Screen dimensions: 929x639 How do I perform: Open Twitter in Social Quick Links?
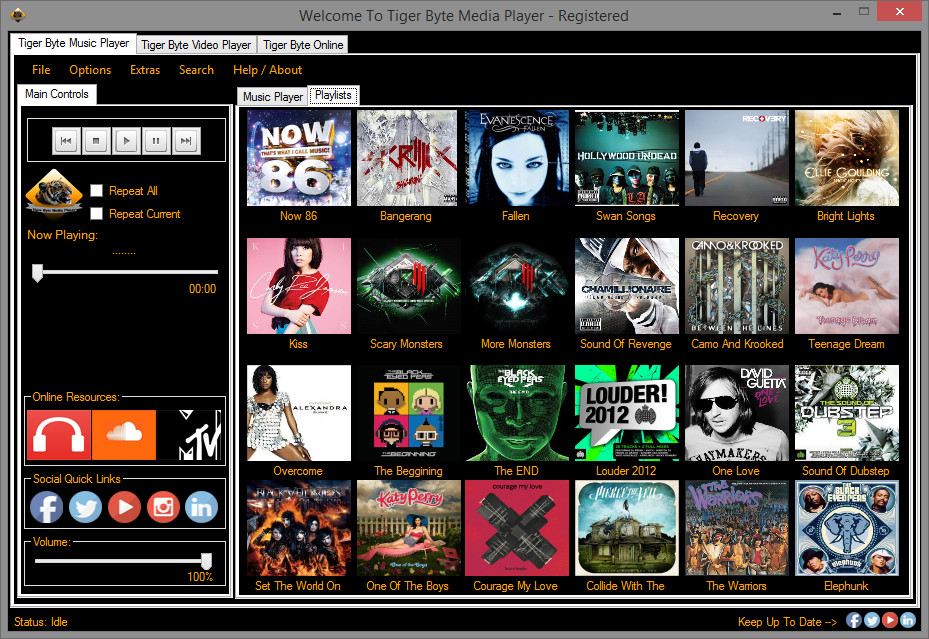coord(85,507)
